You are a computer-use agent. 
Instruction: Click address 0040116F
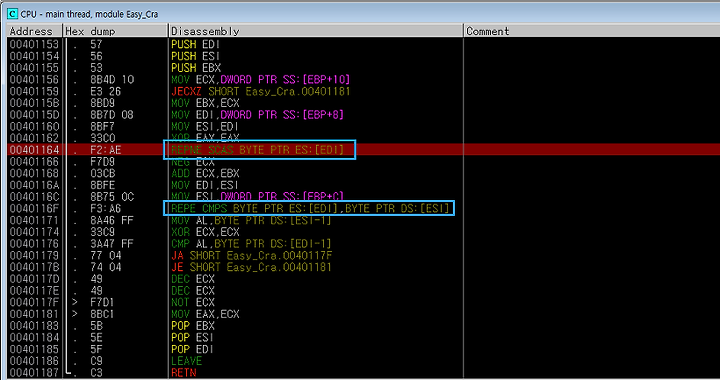(34, 208)
